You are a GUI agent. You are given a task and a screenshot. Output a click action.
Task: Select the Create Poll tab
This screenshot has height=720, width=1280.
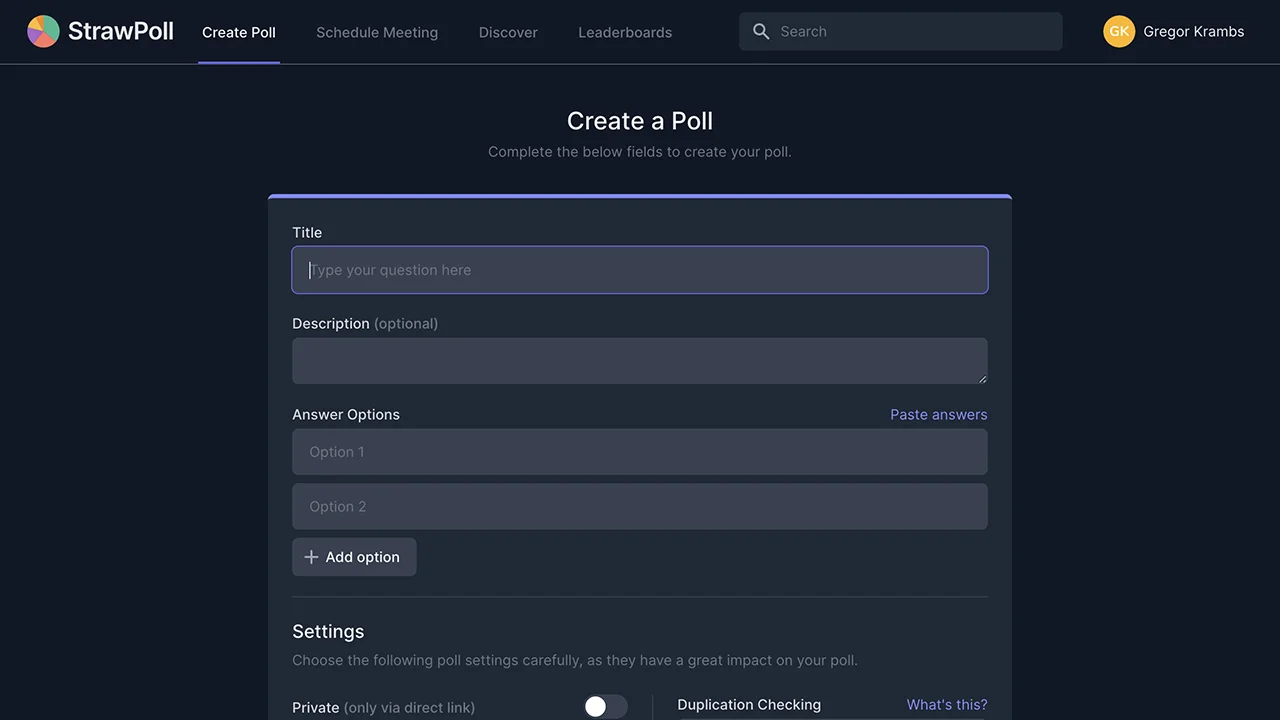(x=238, y=32)
